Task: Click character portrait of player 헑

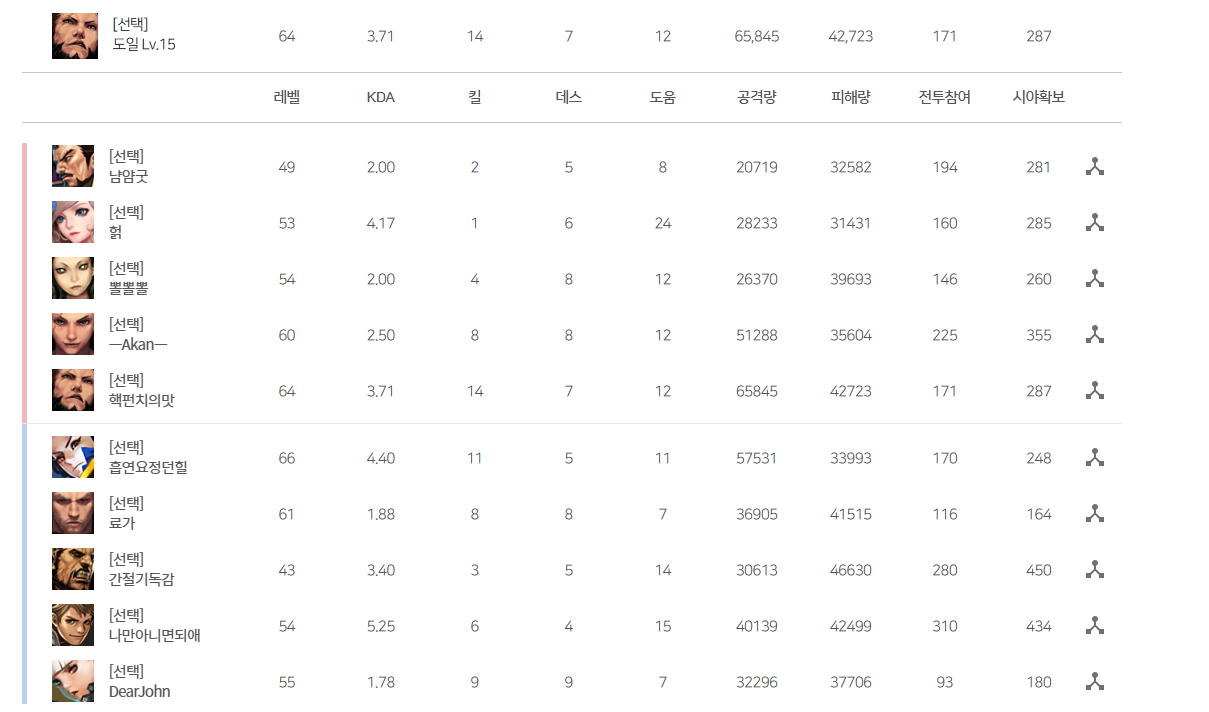Action: tap(73, 222)
